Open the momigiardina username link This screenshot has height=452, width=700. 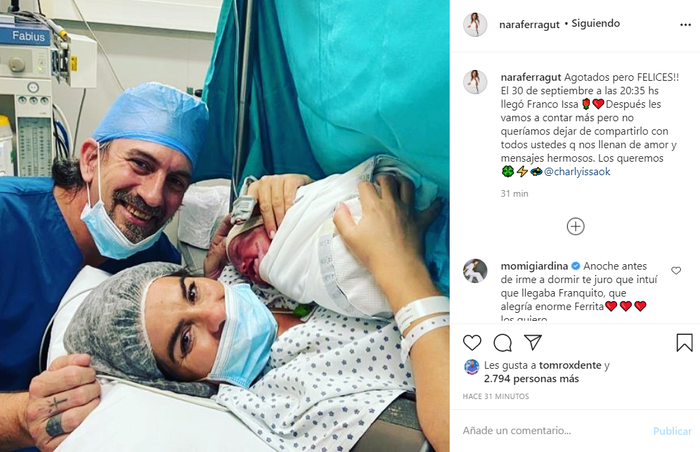(534, 266)
